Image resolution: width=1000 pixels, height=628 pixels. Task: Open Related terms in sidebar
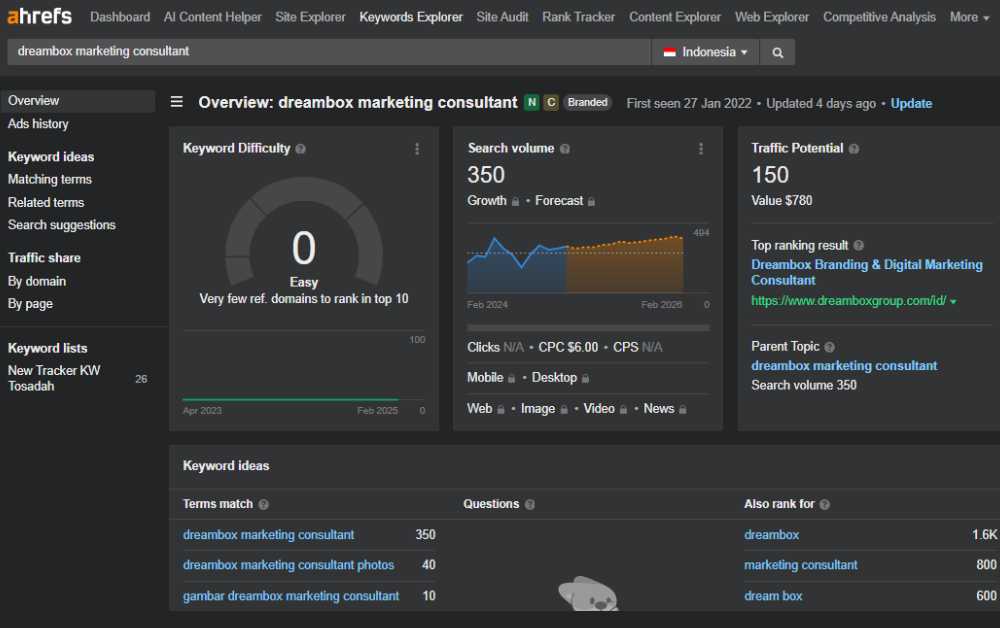(x=46, y=203)
